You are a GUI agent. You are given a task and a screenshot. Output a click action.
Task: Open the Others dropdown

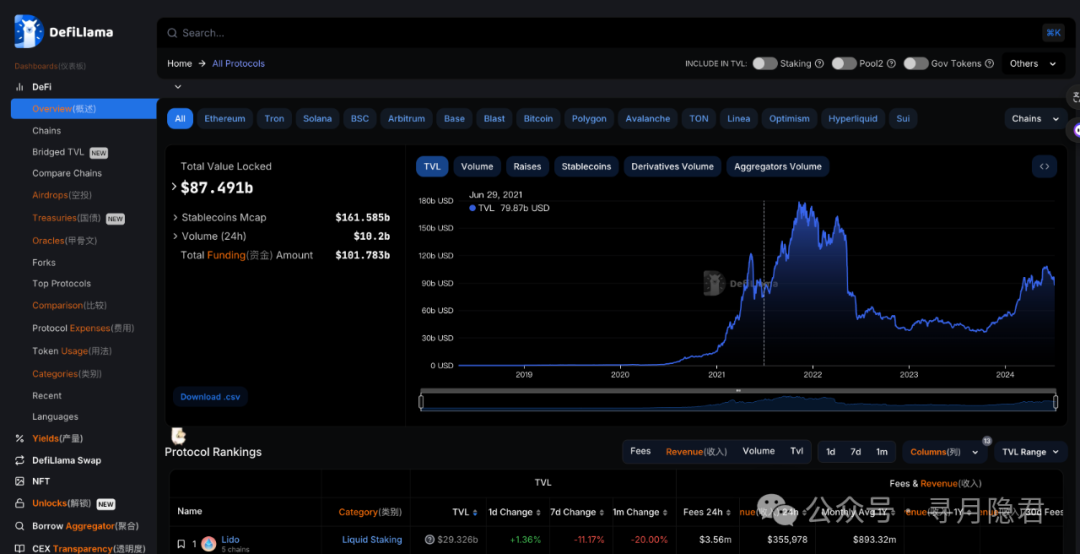pos(1033,64)
